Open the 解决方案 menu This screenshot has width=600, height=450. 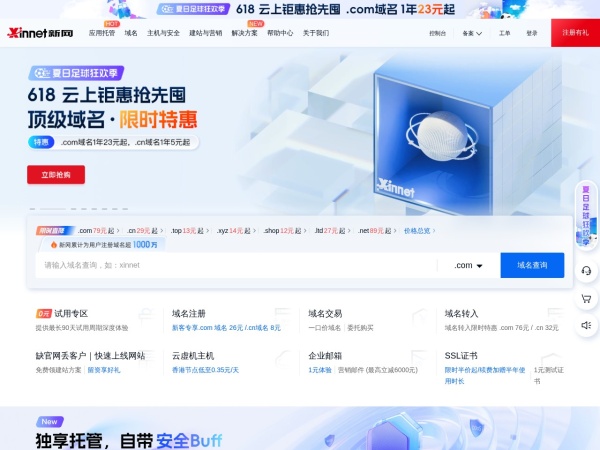click(245, 33)
